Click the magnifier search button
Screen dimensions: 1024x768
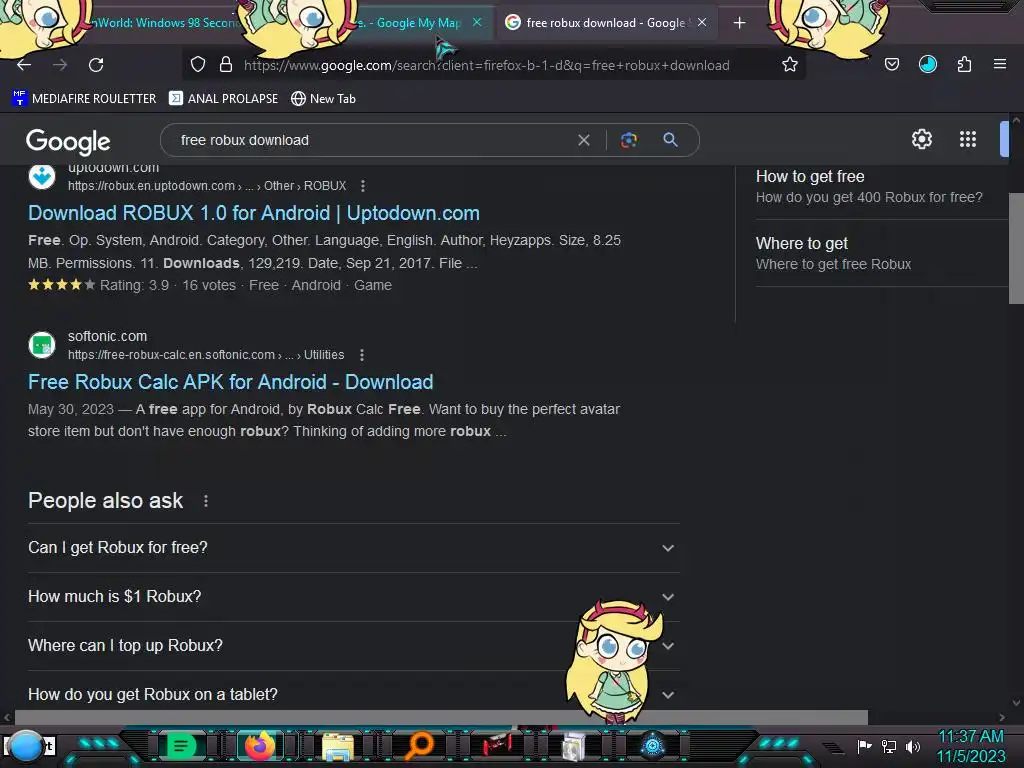[x=670, y=140]
